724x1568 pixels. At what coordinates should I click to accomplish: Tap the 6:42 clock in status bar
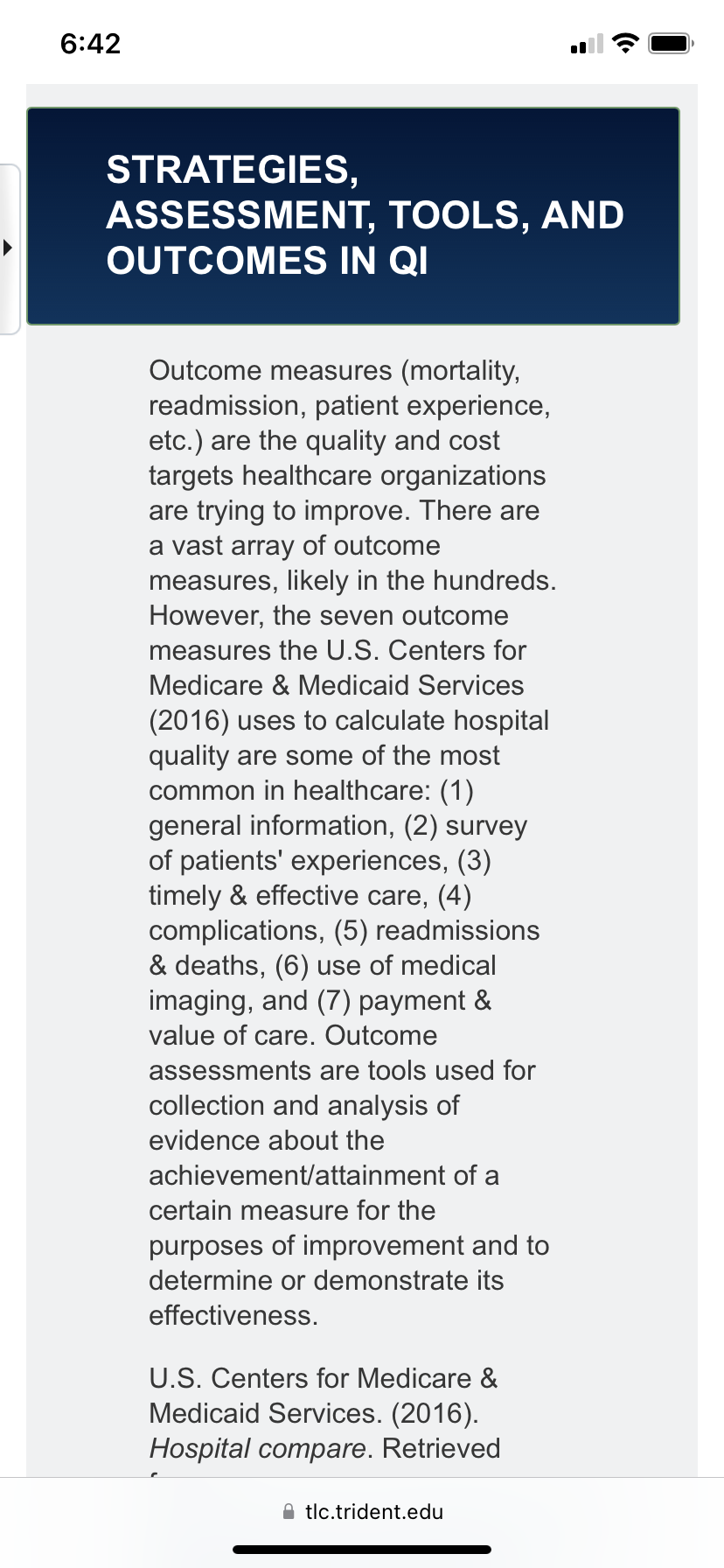91,43
